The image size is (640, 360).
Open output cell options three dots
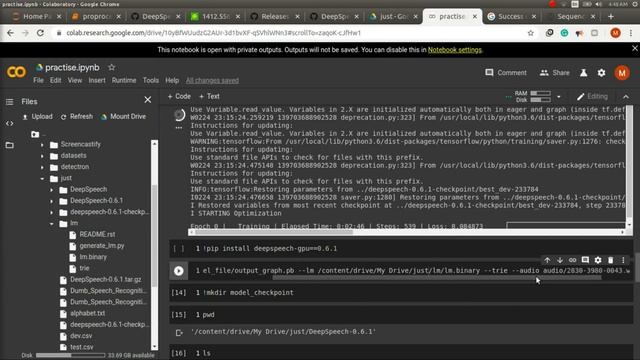pyautogui.click(x=179, y=128)
